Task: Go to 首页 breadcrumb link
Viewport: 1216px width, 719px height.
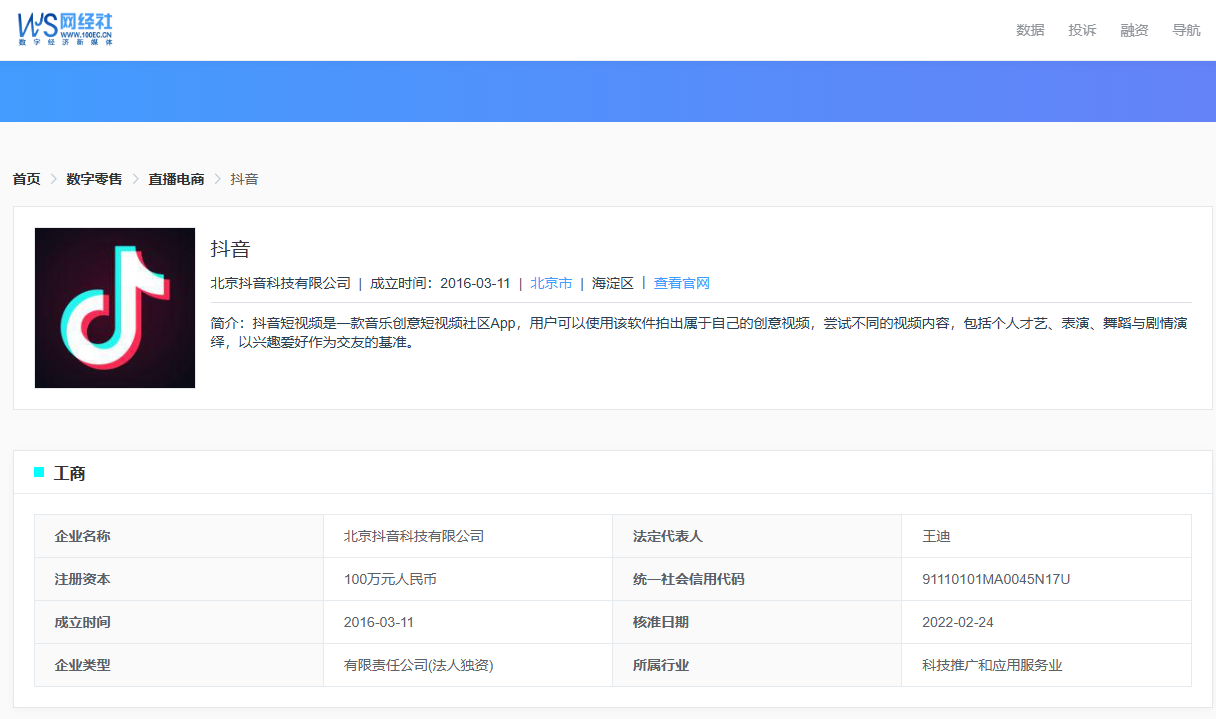Action: (x=27, y=179)
